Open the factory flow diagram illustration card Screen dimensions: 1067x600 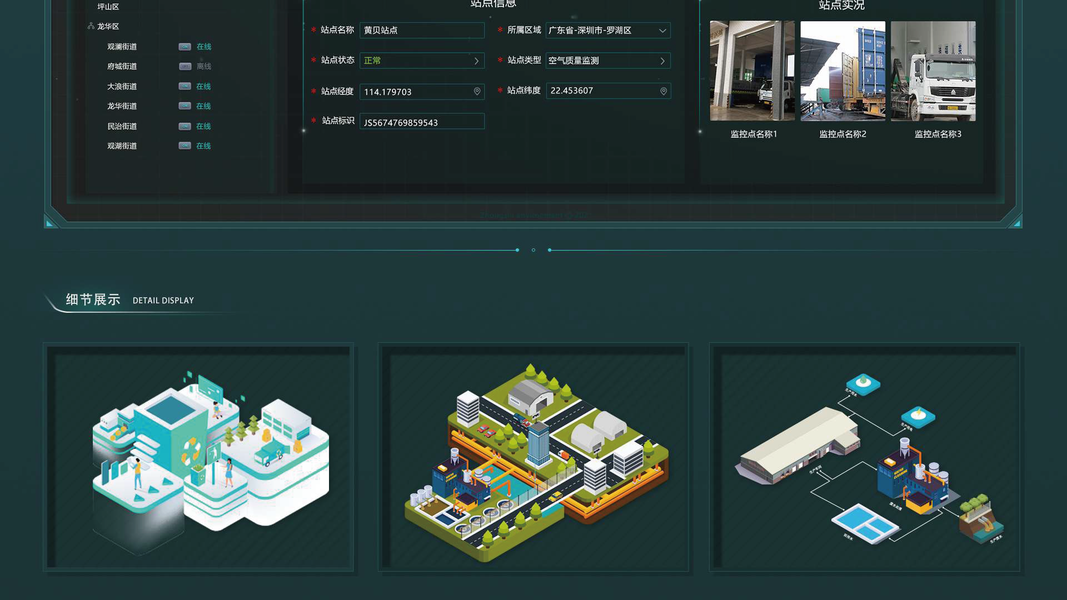coord(865,457)
